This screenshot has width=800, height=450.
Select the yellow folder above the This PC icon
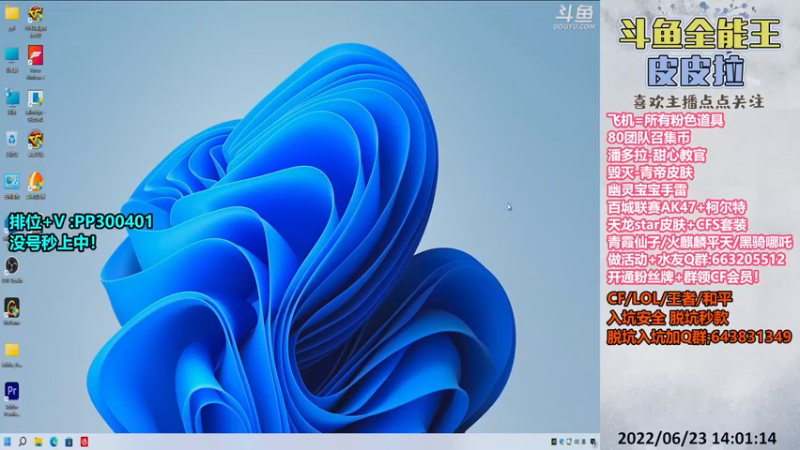pos(12,13)
